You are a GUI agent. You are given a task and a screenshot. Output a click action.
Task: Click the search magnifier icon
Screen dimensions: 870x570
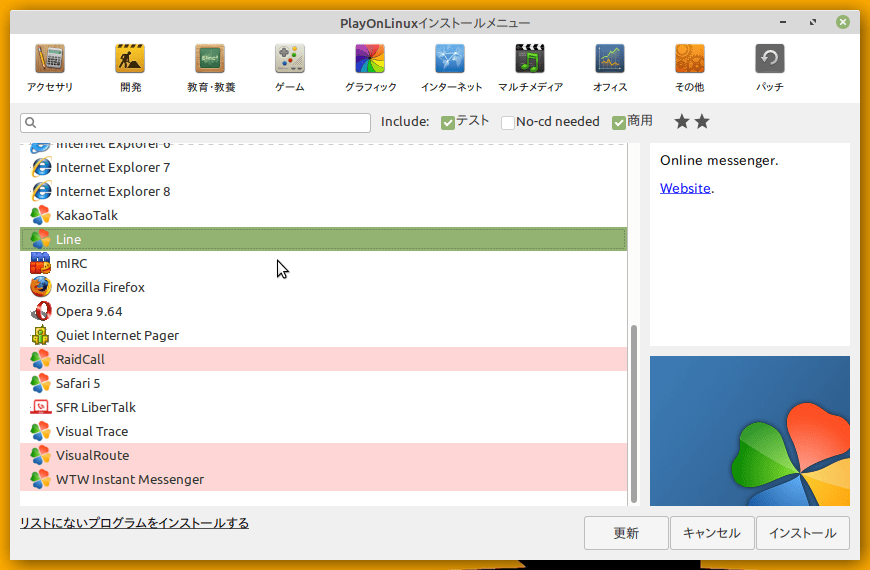(31, 123)
